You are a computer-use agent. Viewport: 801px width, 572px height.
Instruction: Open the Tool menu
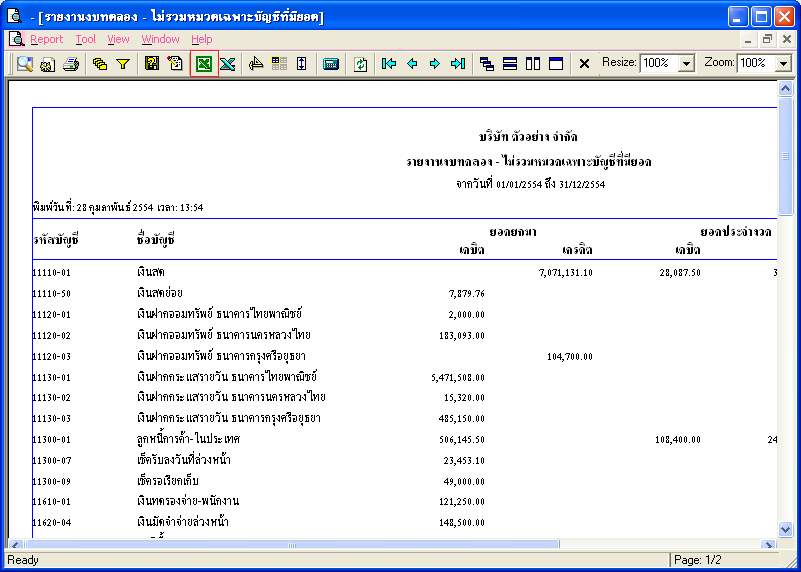click(86, 39)
